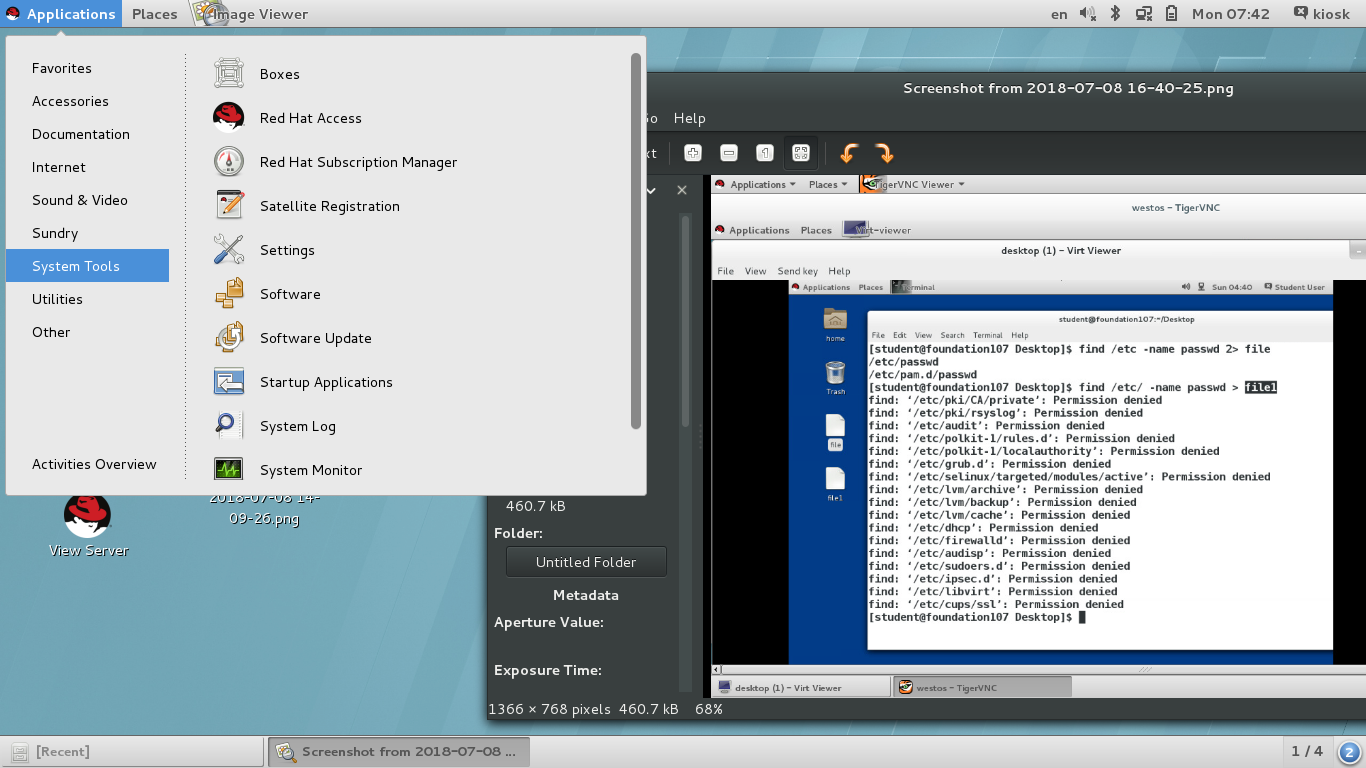Click the Aperture Value label
1366x768 pixels.
coord(549,622)
